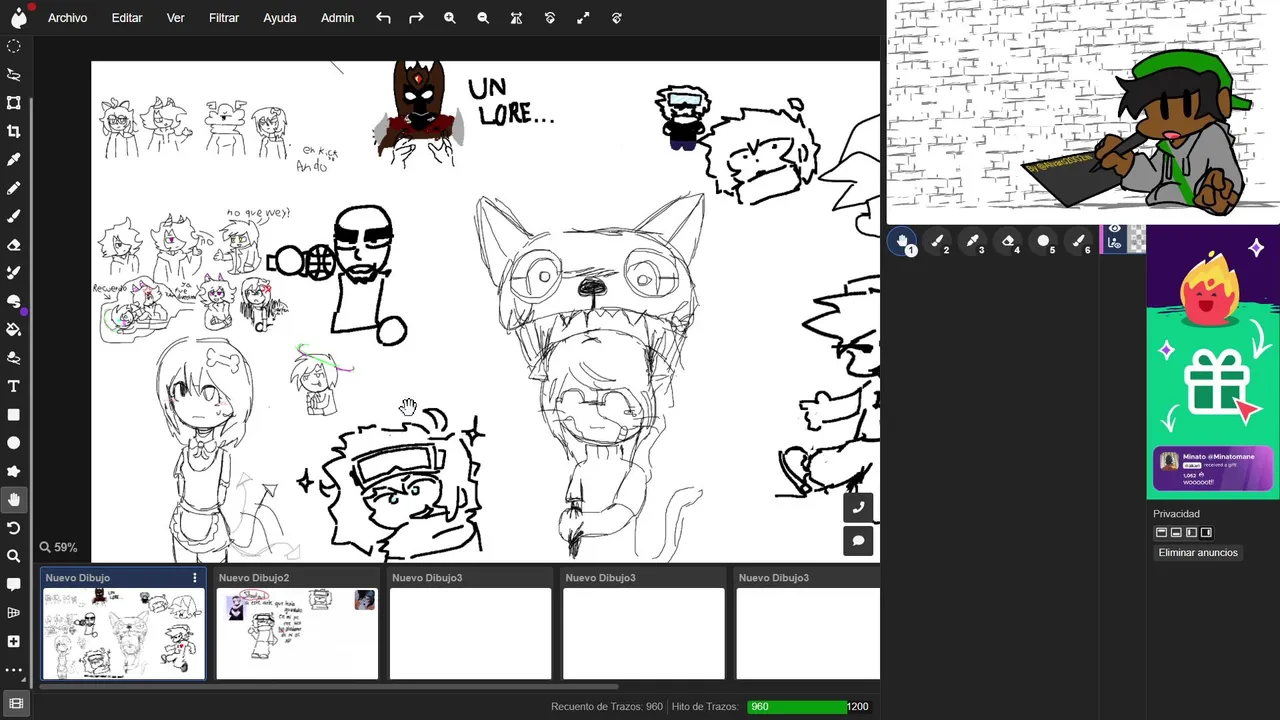The height and width of the screenshot is (720, 1280).
Task: Toggle layer user visibility icon
Action: [1115, 243]
